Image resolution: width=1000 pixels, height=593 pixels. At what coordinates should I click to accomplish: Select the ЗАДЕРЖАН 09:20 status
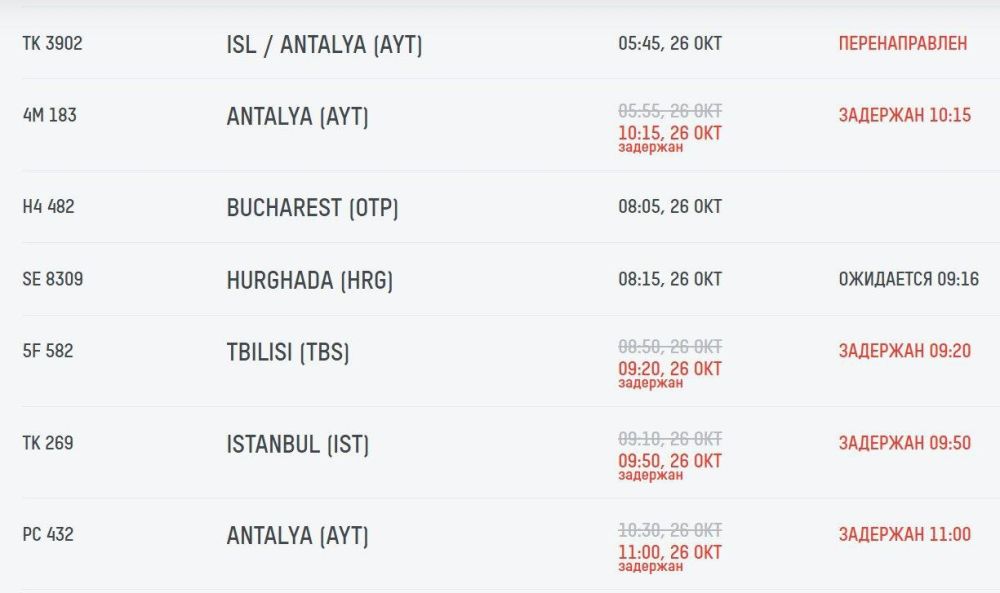pos(904,351)
